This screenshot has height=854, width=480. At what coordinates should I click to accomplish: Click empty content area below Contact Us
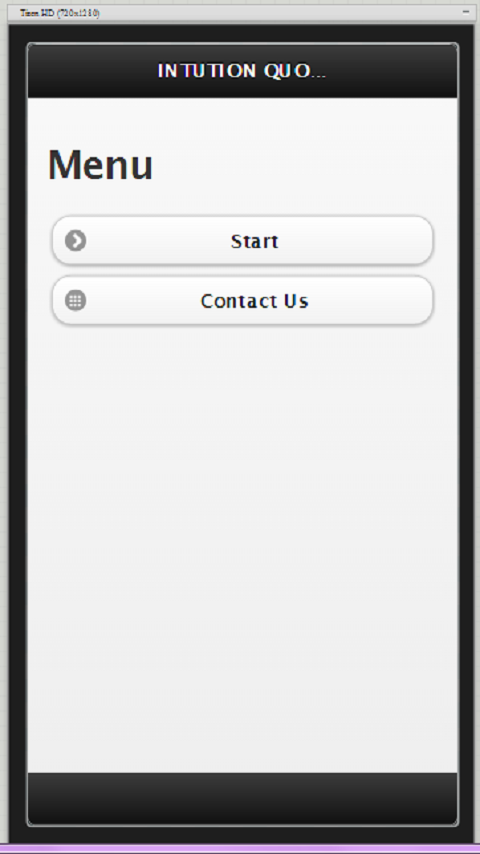click(x=242, y=545)
